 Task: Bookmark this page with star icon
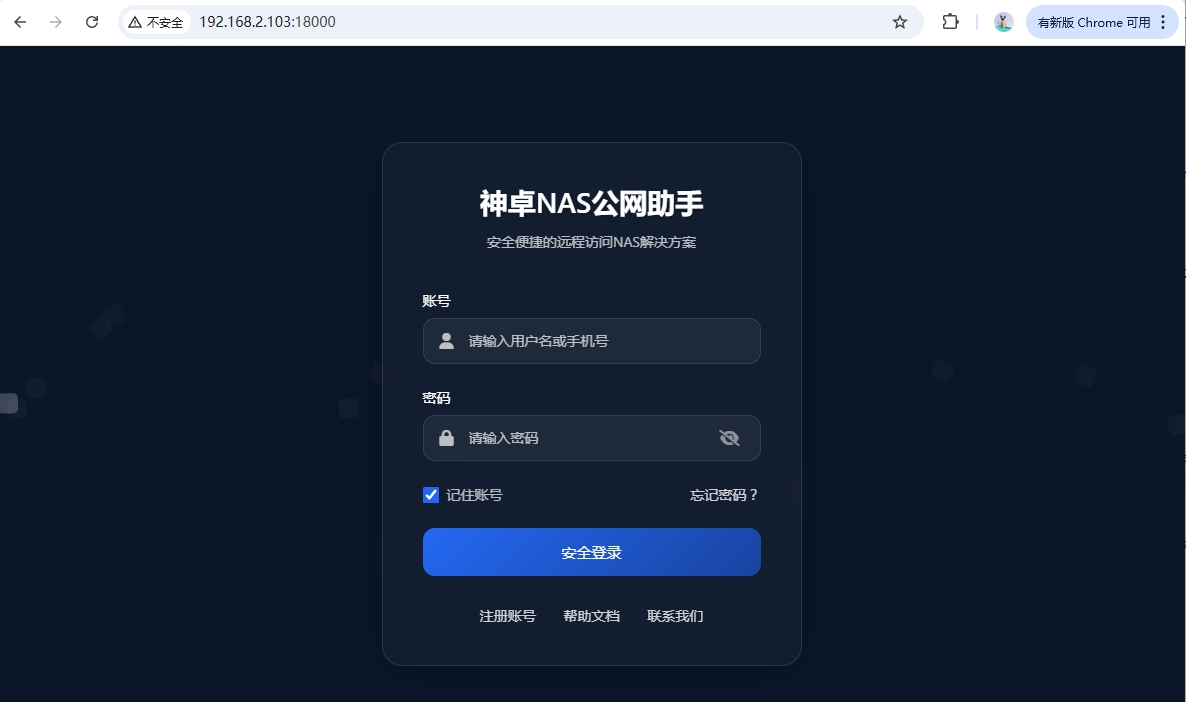(899, 22)
